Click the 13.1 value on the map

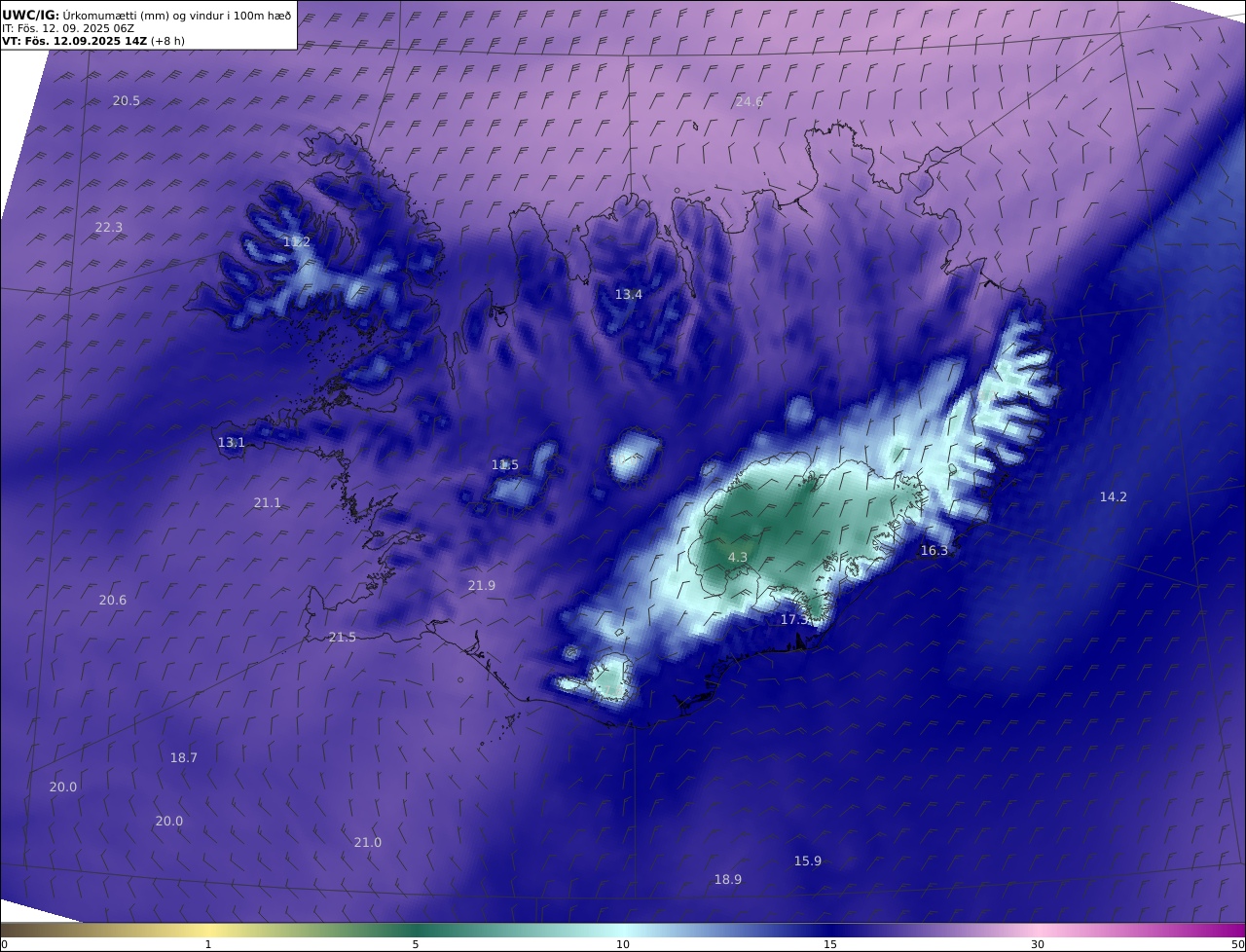pyautogui.click(x=232, y=443)
